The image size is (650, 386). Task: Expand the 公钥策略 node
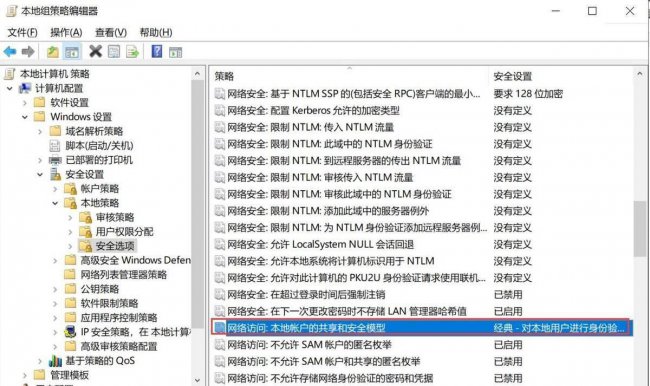click(55, 289)
